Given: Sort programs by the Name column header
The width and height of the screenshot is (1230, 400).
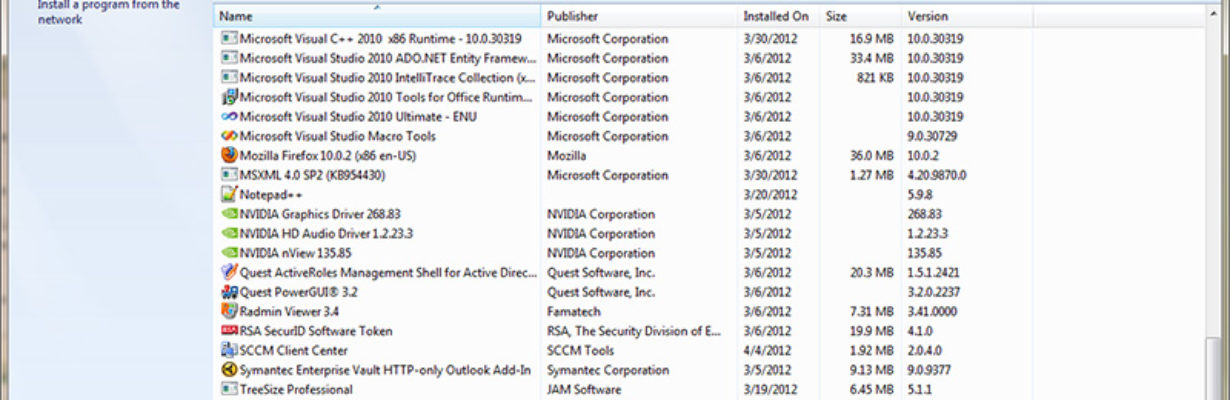Looking at the screenshot, I should click(x=377, y=17).
